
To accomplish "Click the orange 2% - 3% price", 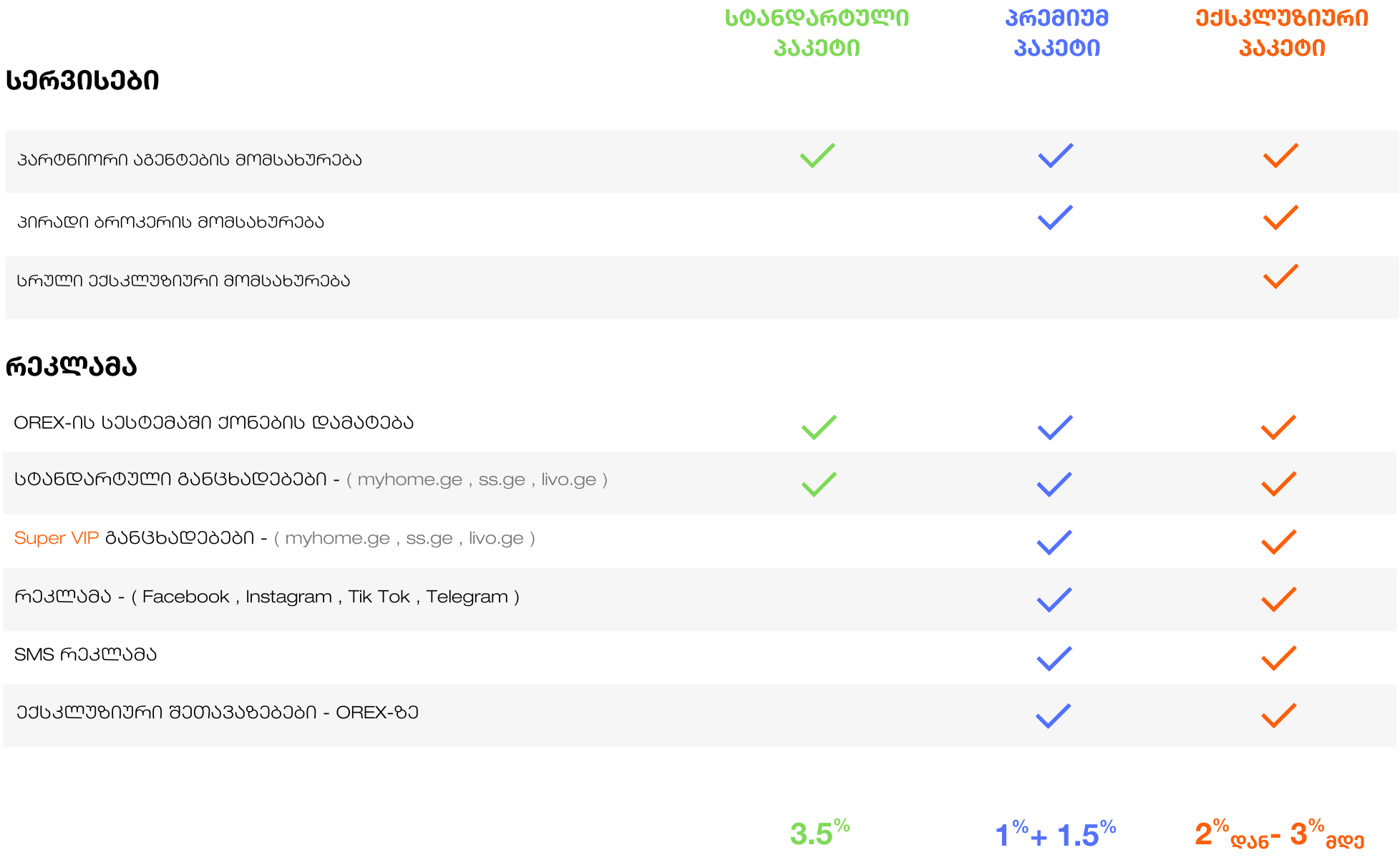I will pyautogui.click(x=1279, y=834).
